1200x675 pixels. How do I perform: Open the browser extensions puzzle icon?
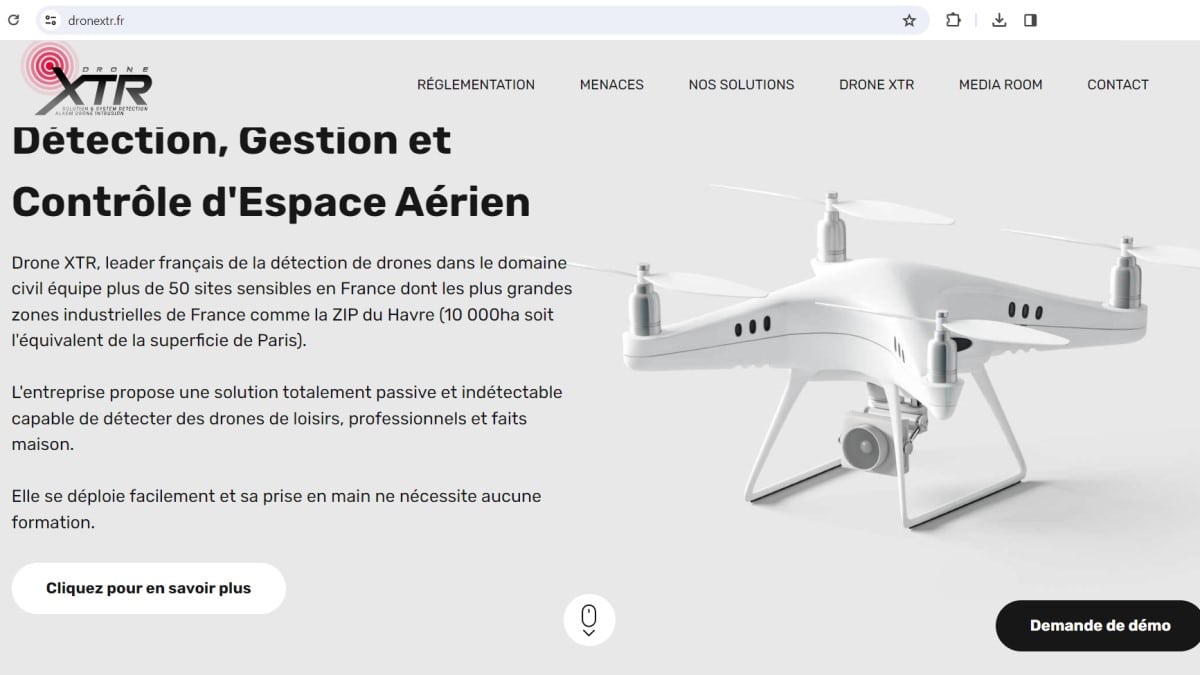pyautogui.click(x=953, y=20)
